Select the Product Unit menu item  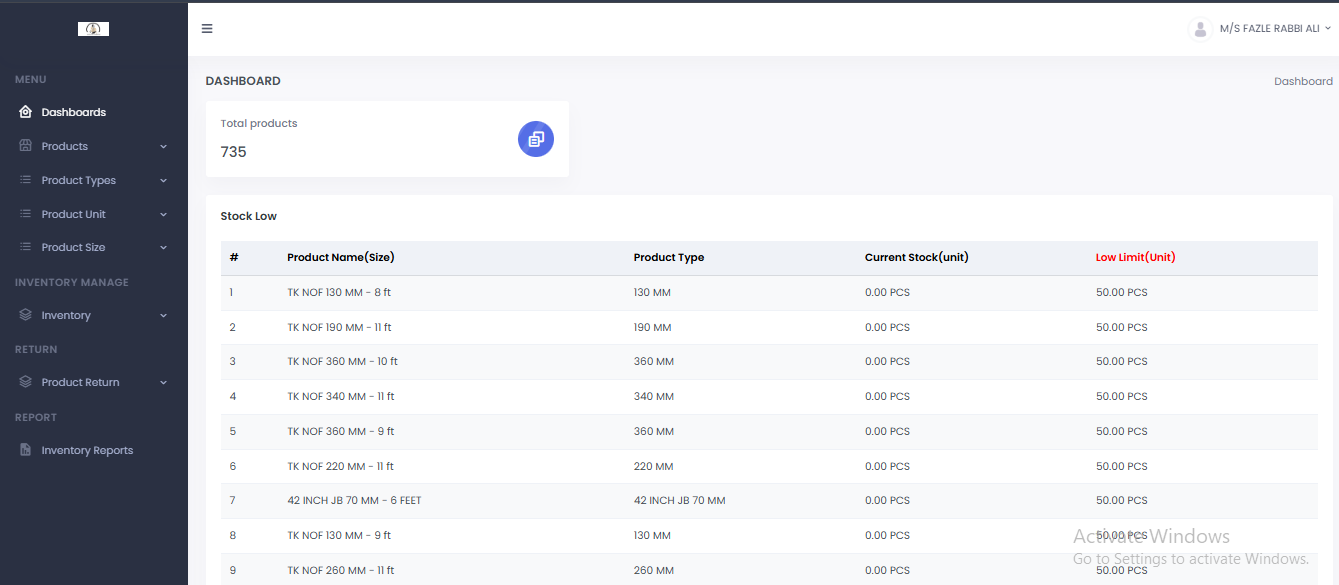coord(73,214)
